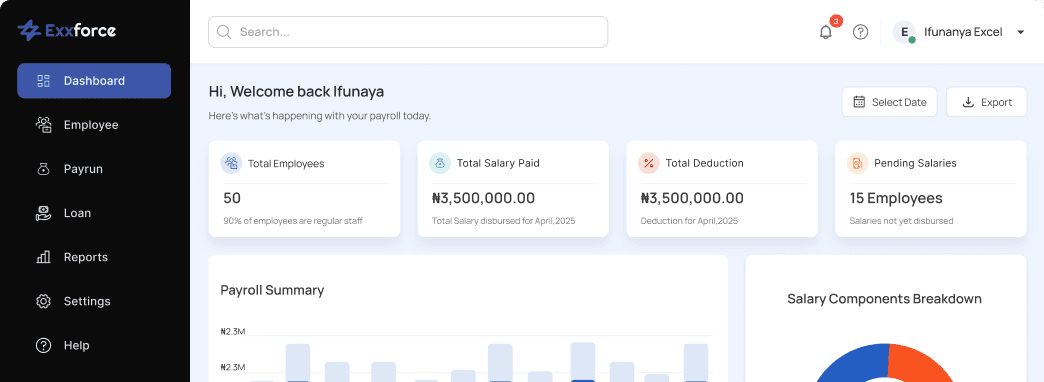Click '90% of employees are regular staff' text
This screenshot has height=382, width=1044.
pos(293,220)
